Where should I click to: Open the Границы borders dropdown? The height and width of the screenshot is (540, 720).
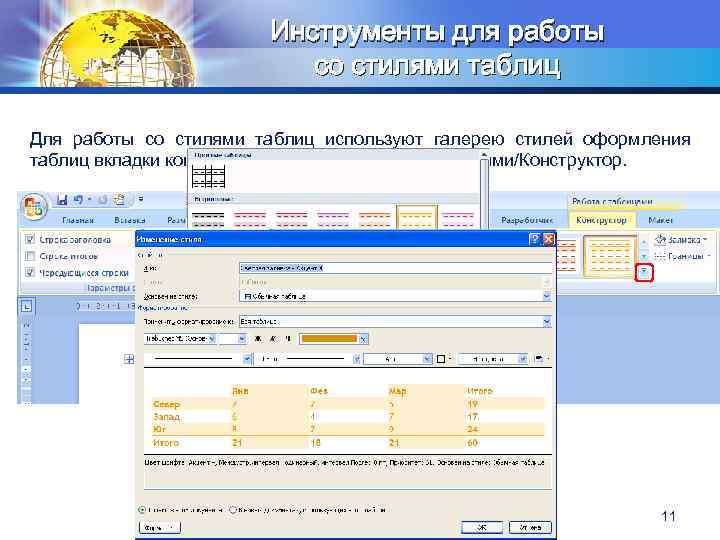click(x=682, y=256)
